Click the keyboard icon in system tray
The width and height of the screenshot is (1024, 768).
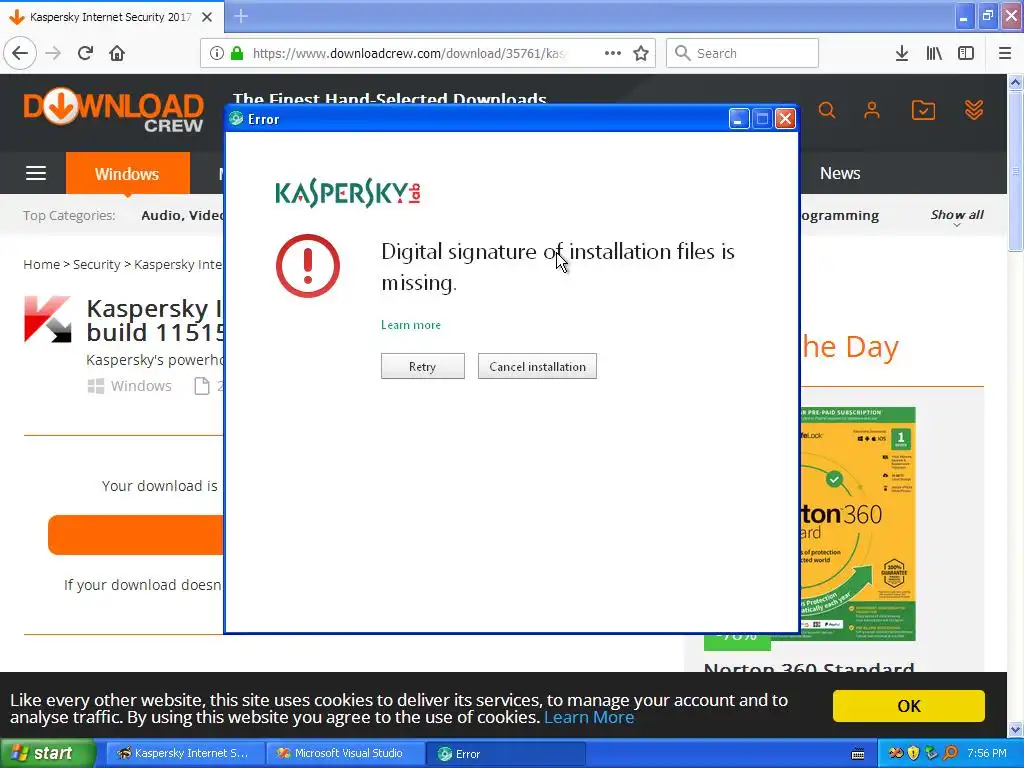coord(858,754)
